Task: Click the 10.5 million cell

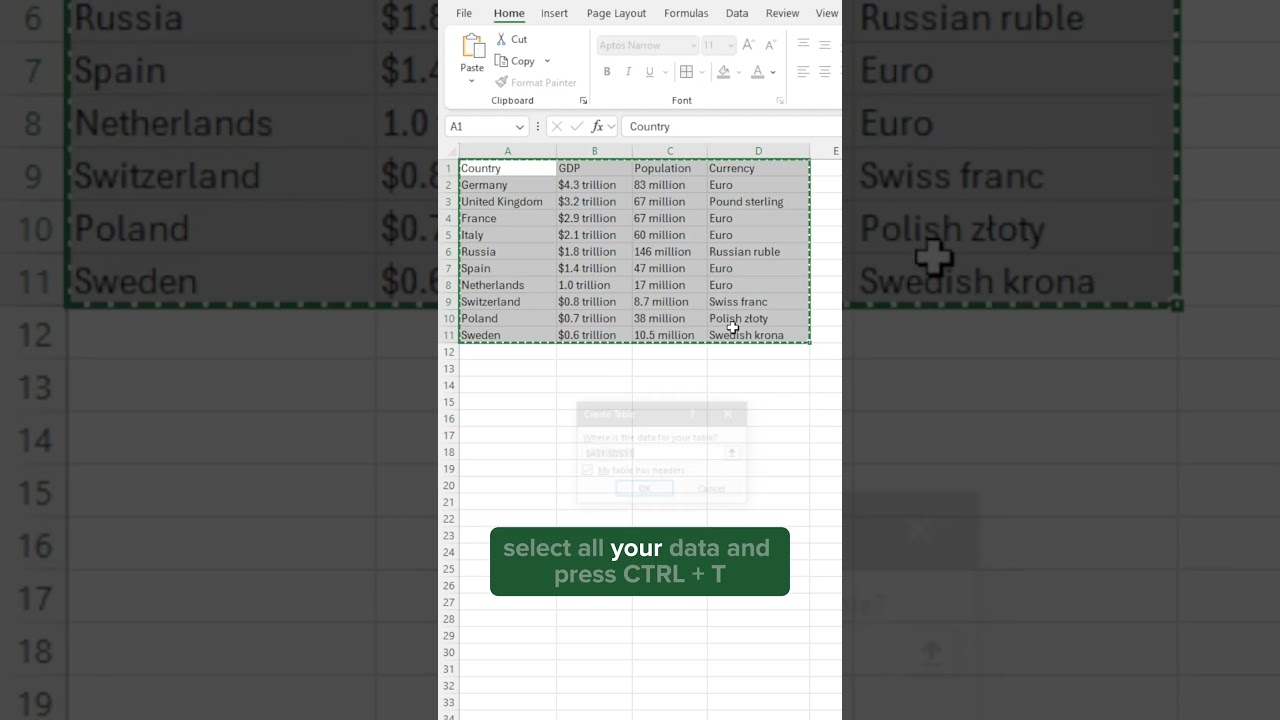Action: click(x=670, y=335)
